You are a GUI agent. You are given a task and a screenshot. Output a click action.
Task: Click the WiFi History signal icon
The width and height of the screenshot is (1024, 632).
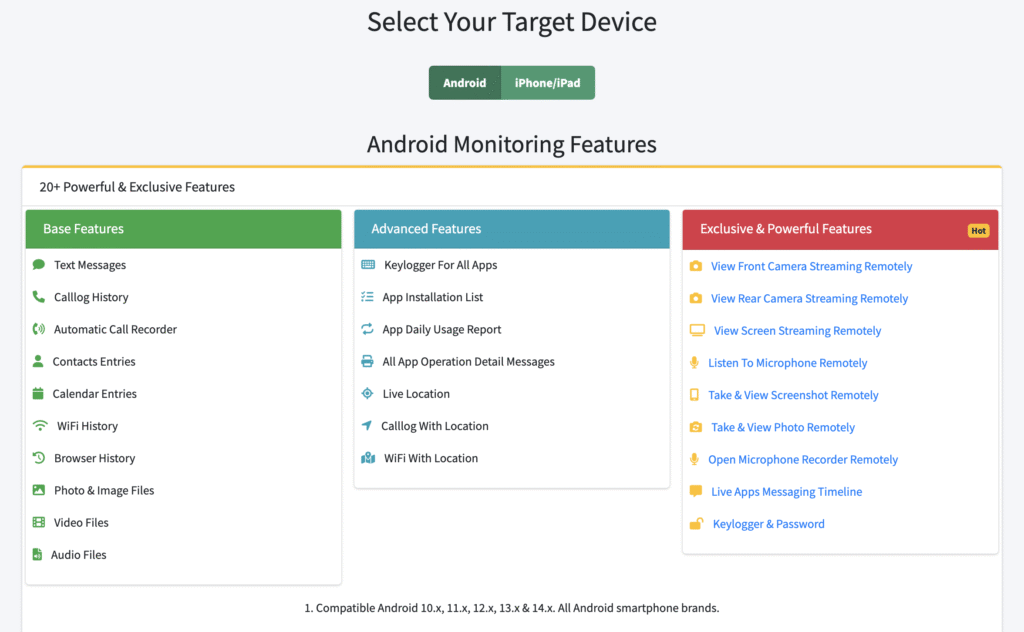click(40, 426)
